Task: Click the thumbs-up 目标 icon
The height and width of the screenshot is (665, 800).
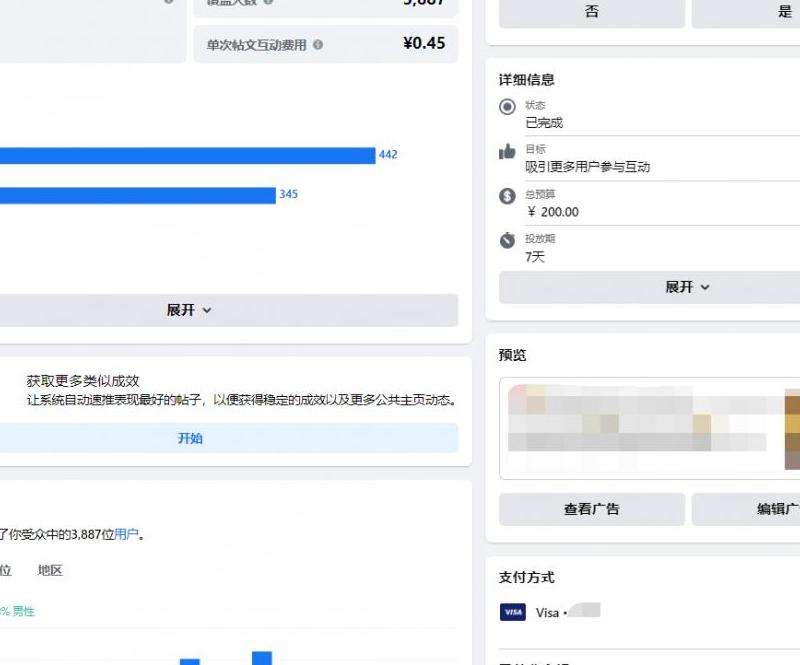Action: coord(507,152)
